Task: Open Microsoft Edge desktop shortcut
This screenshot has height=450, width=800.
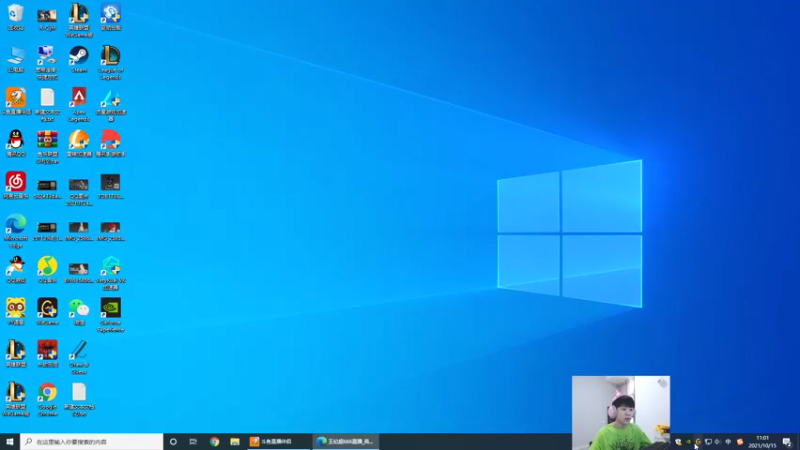Action: click(x=16, y=231)
